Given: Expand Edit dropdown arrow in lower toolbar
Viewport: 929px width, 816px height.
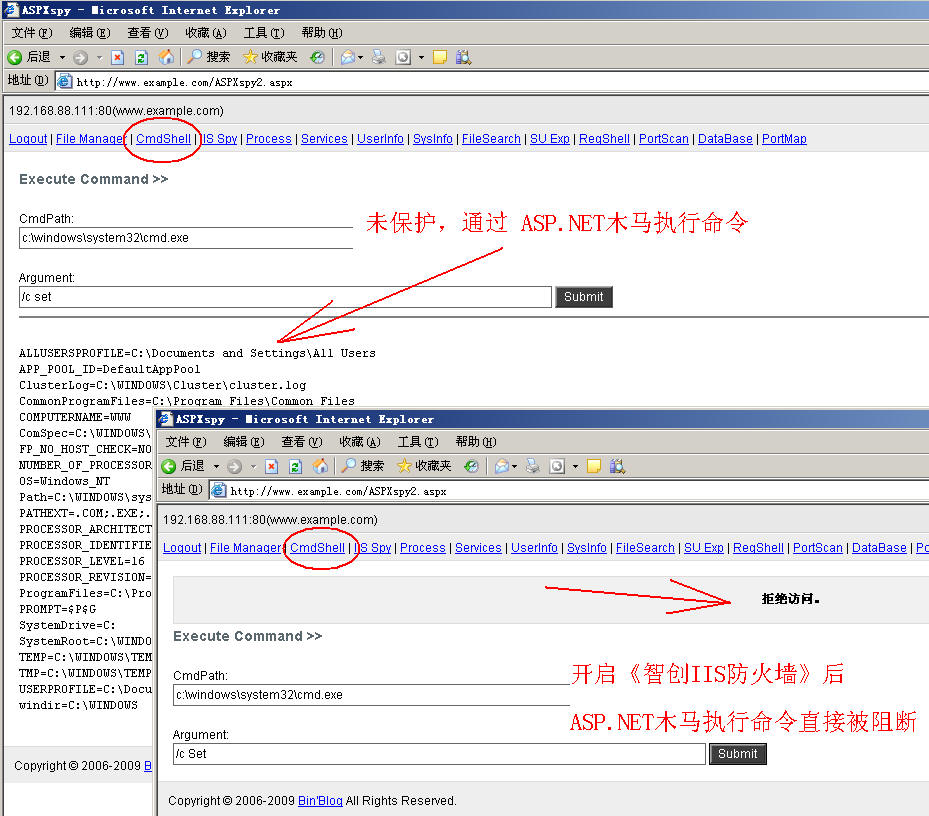Looking at the screenshot, I should 575,466.
